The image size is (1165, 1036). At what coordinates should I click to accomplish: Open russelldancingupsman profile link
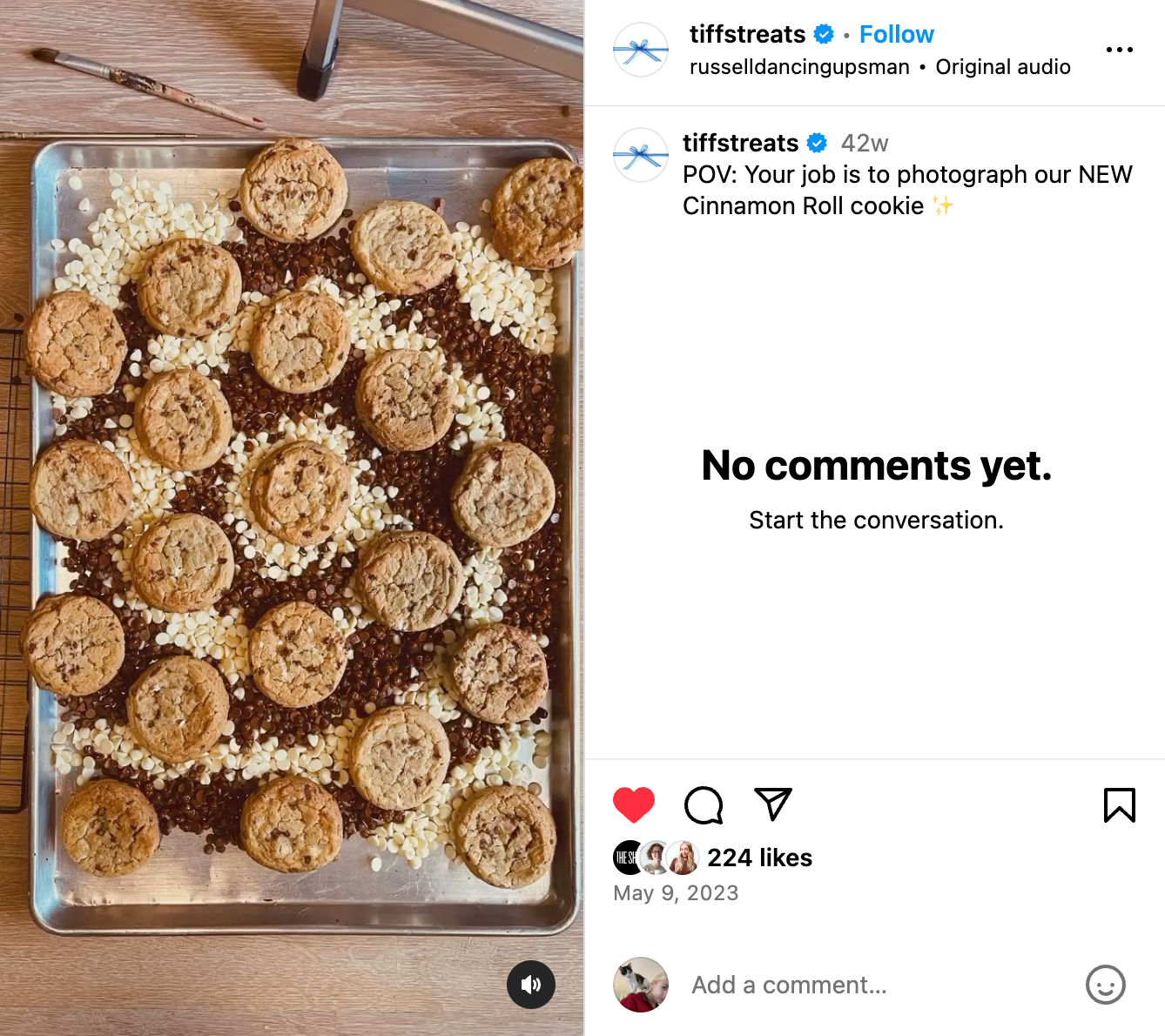pos(799,67)
